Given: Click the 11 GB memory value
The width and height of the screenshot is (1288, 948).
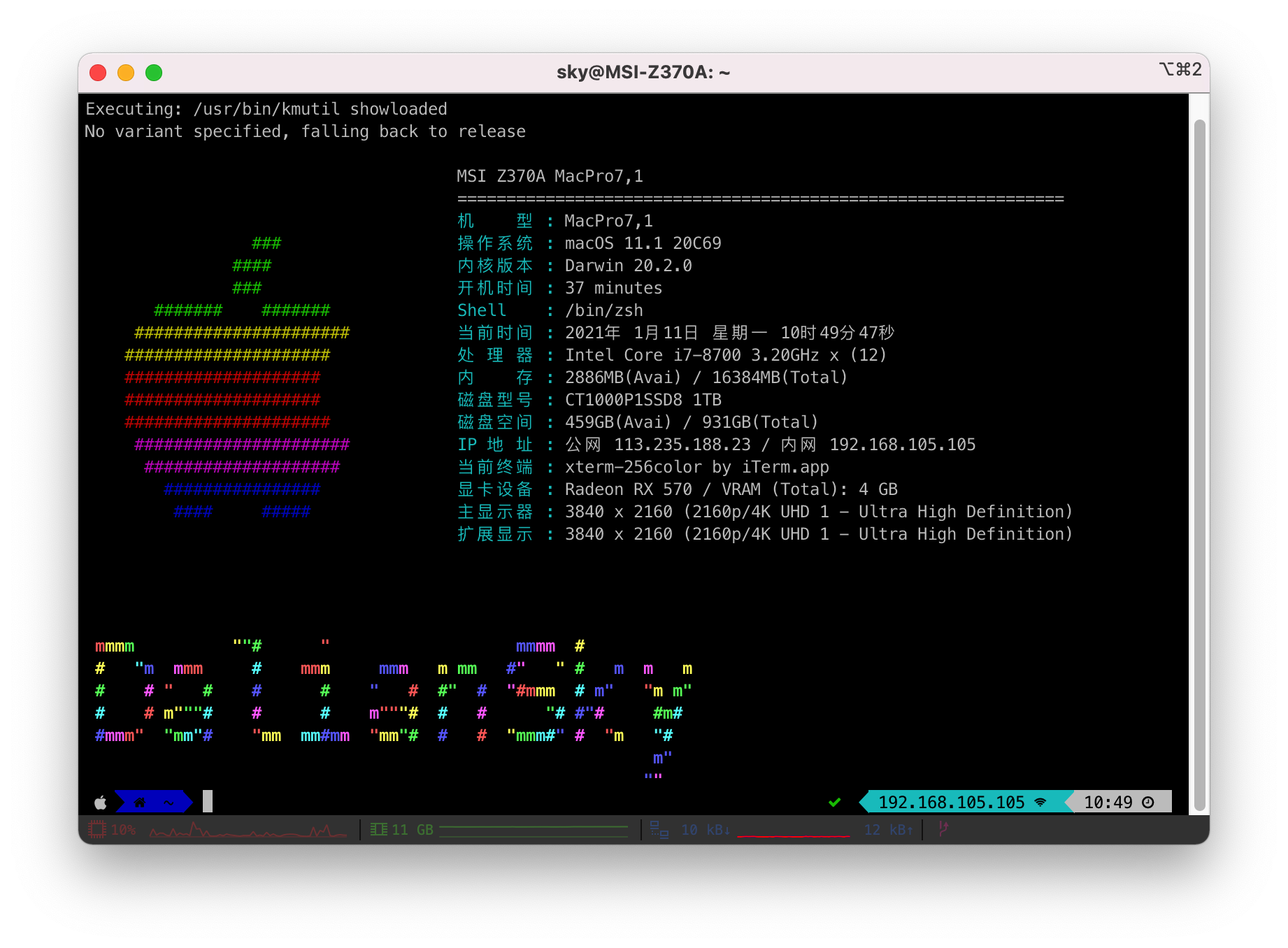Looking at the screenshot, I should pos(413,830).
